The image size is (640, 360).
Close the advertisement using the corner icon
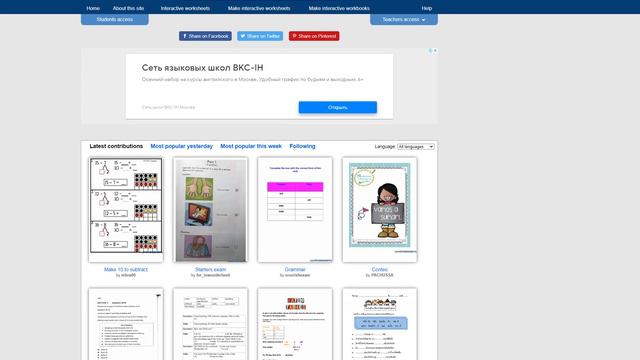click(x=435, y=51)
